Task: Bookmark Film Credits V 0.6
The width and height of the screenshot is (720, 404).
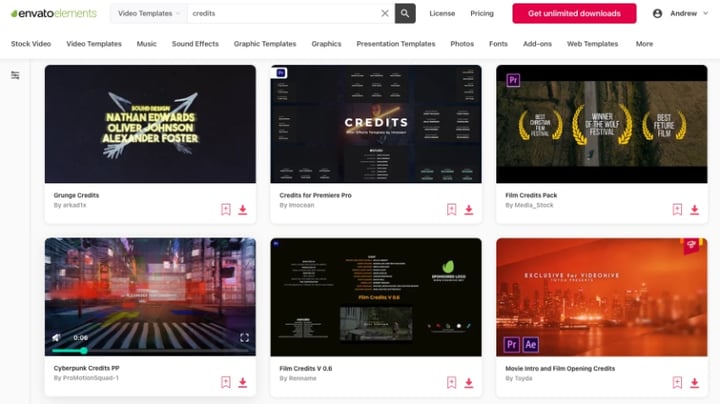Action: pos(451,382)
